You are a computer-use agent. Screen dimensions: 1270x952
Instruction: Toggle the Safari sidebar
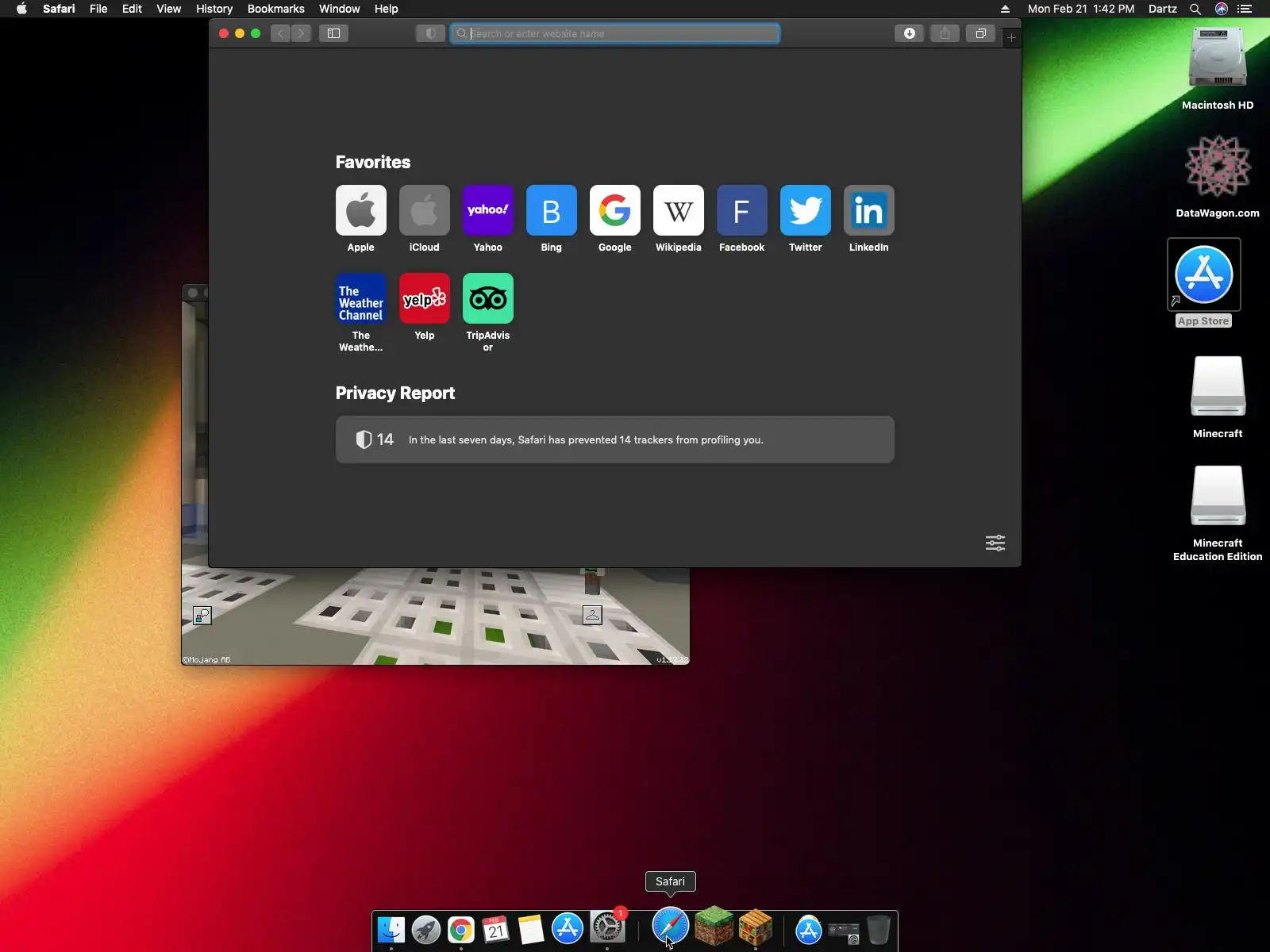[334, 33]
